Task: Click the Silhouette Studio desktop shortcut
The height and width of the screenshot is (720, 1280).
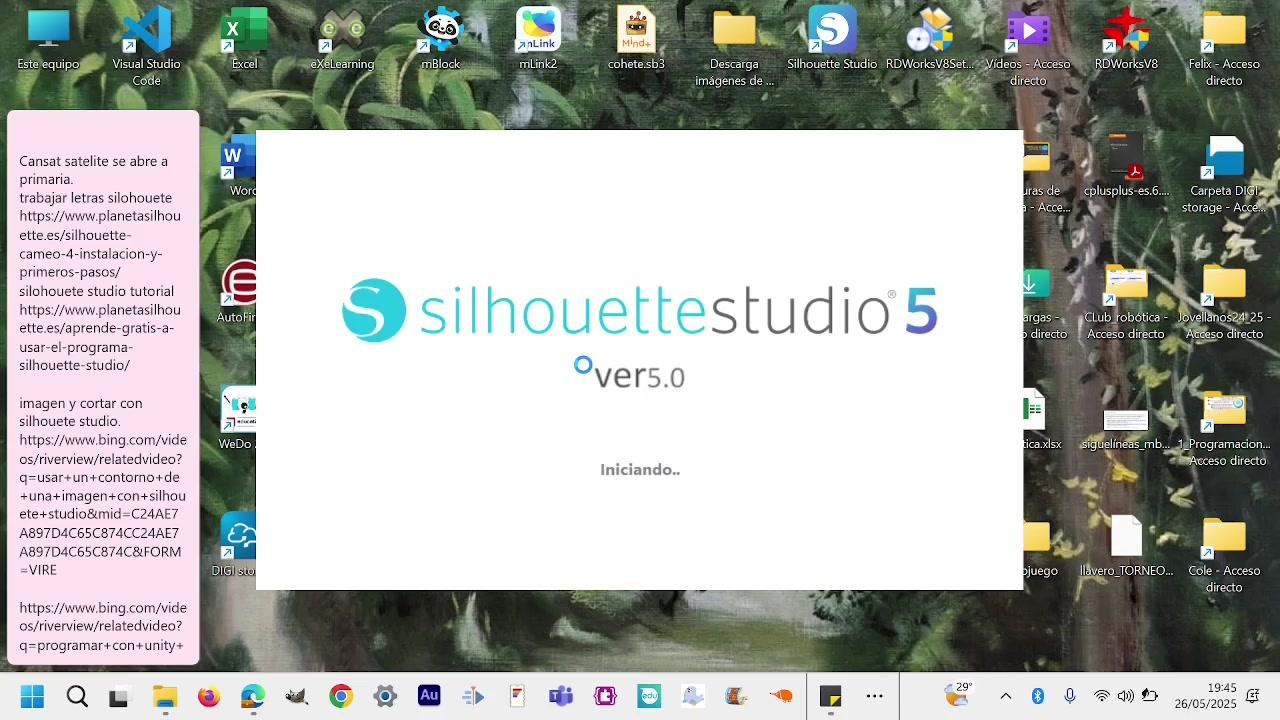Action: click(832, 40)
